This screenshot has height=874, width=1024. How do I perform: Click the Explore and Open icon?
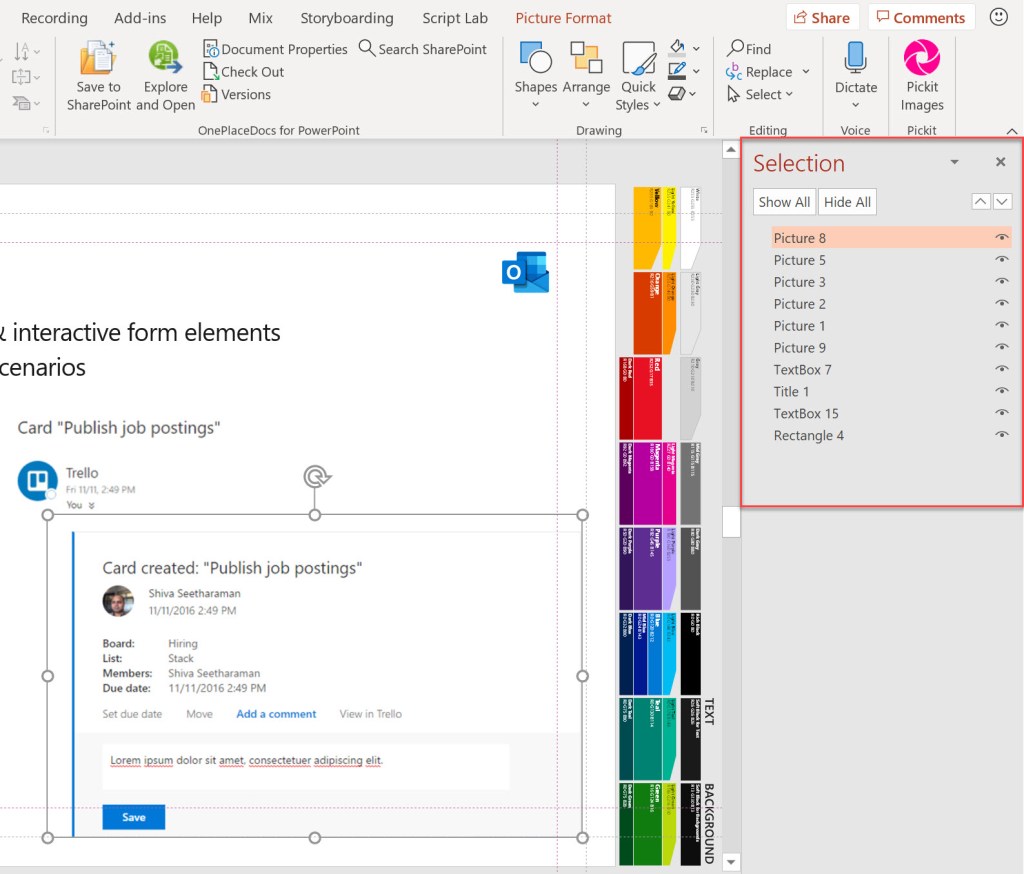pyautogui.click(x=165, y=70)
